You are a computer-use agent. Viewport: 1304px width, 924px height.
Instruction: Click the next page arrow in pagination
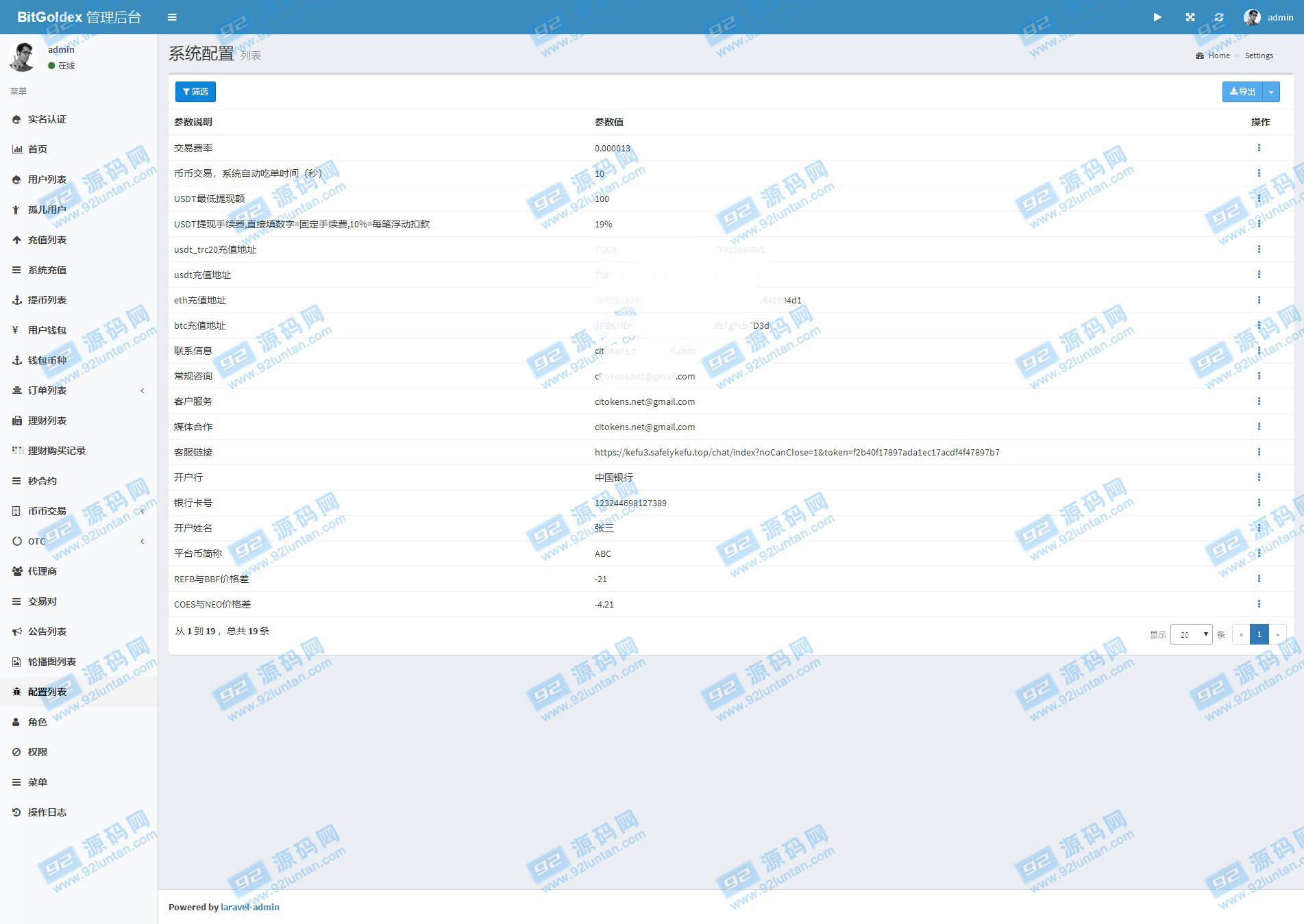(1278, 634)
